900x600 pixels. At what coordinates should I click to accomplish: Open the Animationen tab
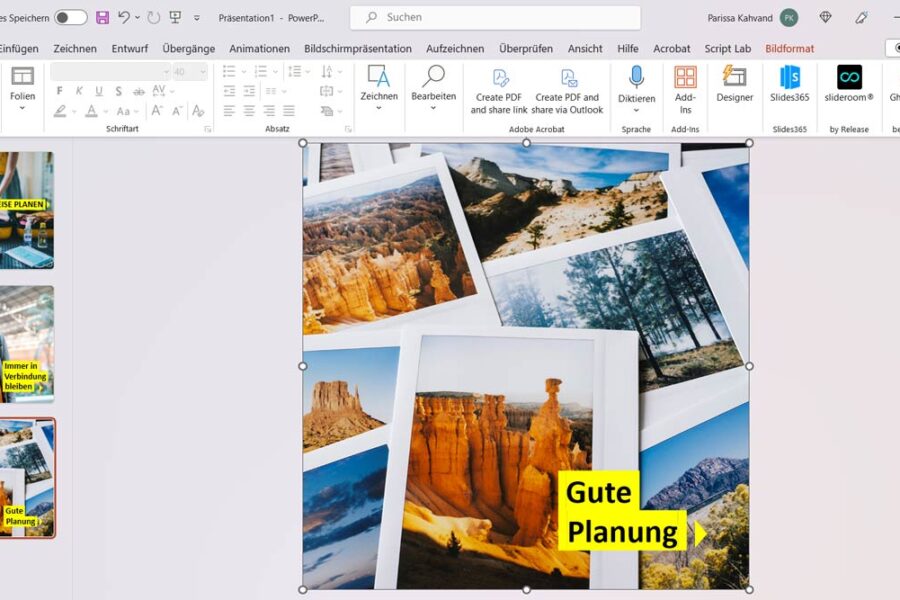coord(259,48)
